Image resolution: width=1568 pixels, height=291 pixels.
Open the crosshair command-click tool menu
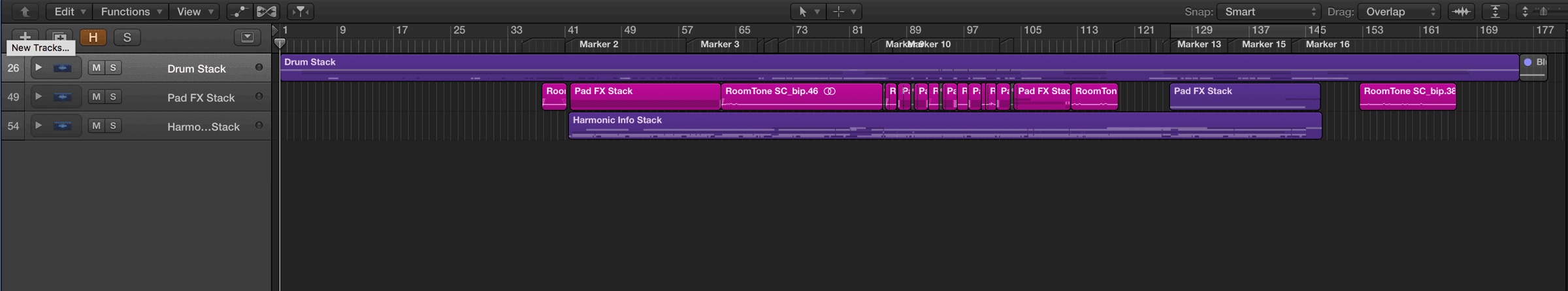click(x=844, y=12)
